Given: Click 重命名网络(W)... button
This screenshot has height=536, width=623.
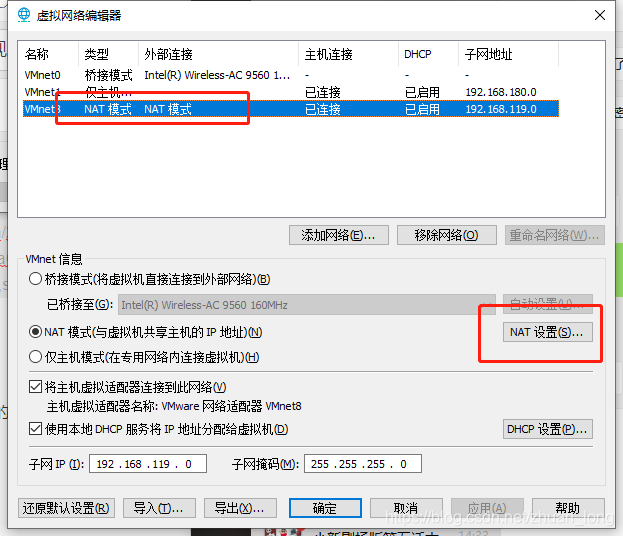Looking at the screenshot, I should (x=555, y=235).
